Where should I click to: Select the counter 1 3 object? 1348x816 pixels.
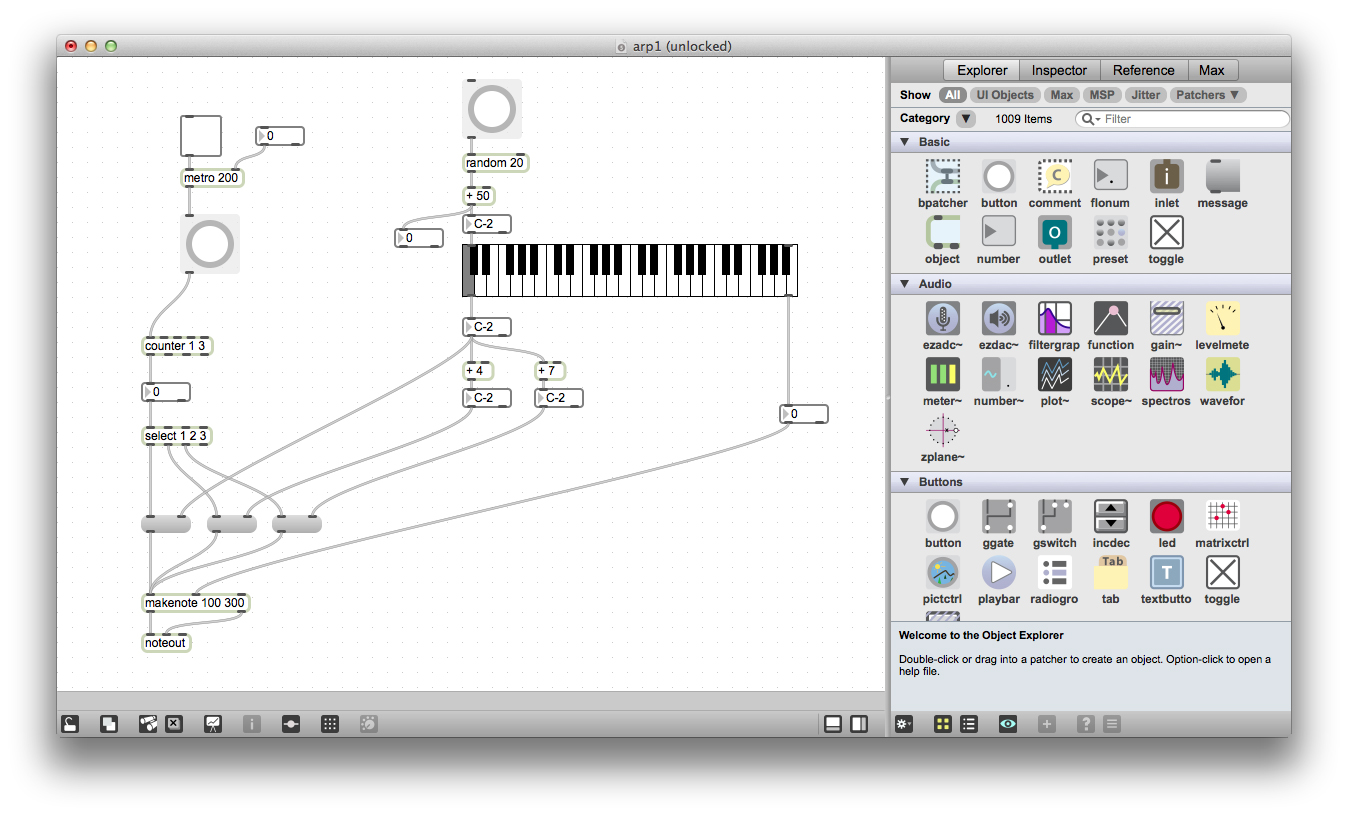tap(178, 346)
